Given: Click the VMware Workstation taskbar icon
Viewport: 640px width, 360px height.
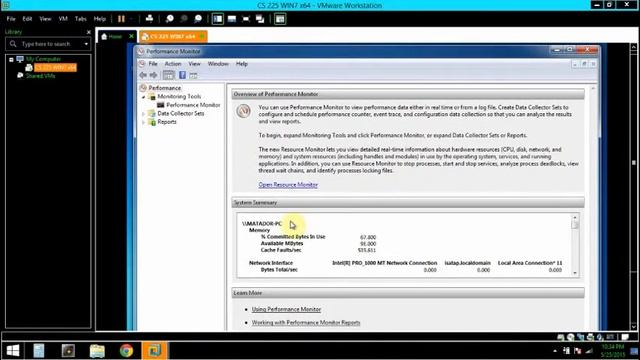Looking at the screenshot, I should [x=154, y=351].
